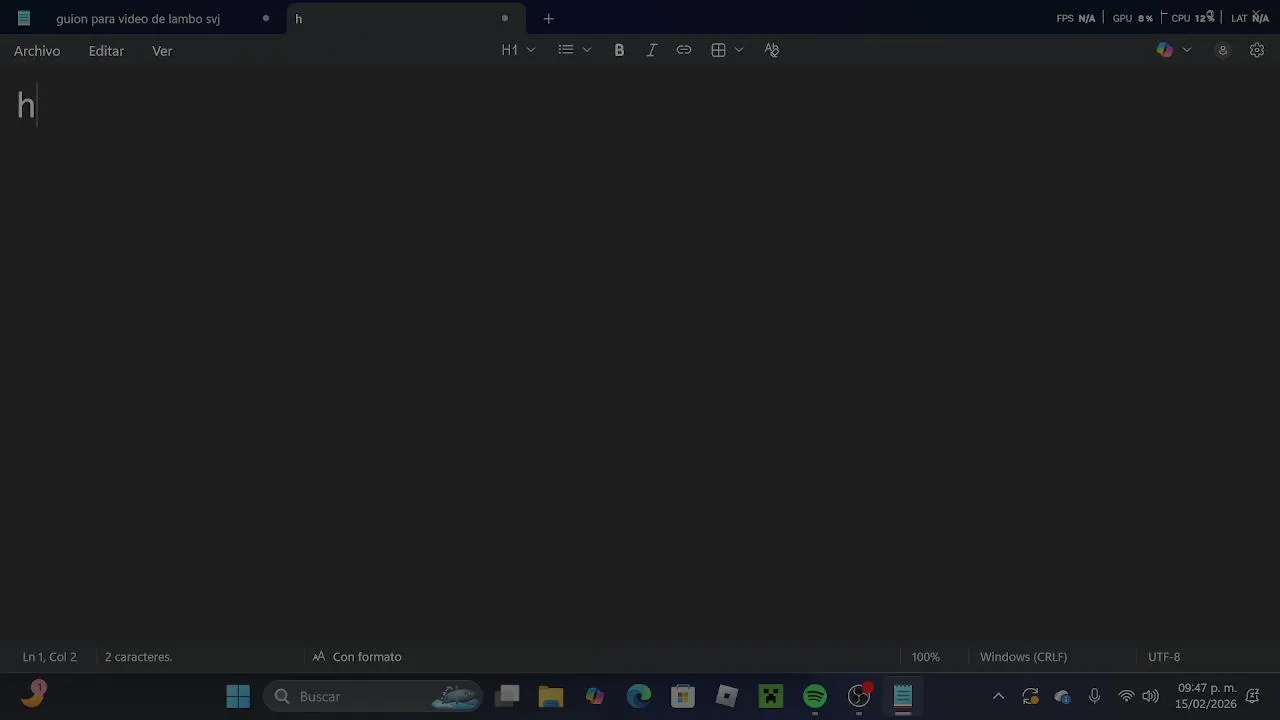Open Notepad settings gear
This screenshot has height=720, width=1280.
point(1257,50)
